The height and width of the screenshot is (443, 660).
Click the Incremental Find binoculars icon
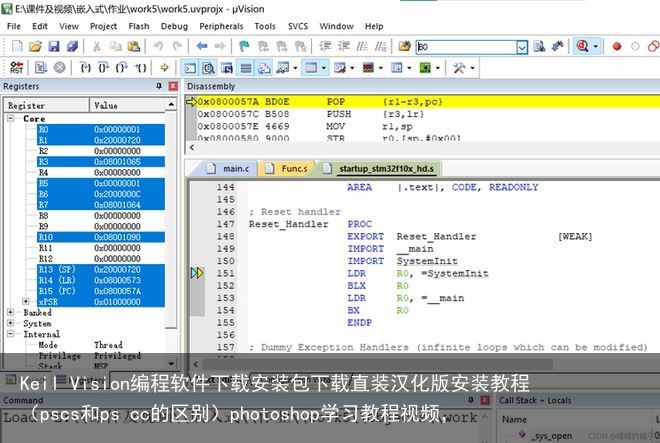pyautogui.click(x=558, y=46)
